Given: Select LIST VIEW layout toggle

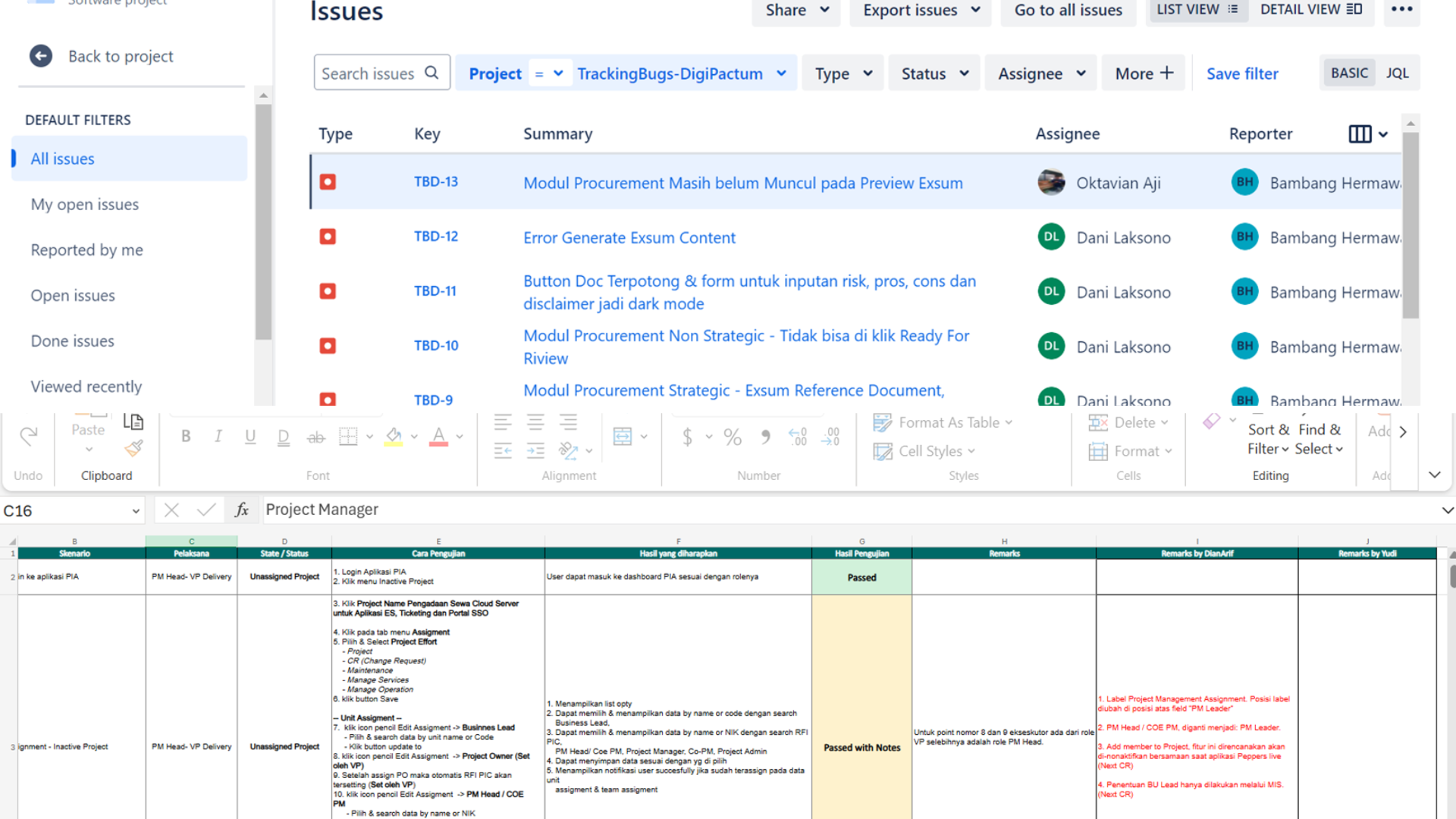Looking at the screenshot, I should click(x=1197, y=10).
